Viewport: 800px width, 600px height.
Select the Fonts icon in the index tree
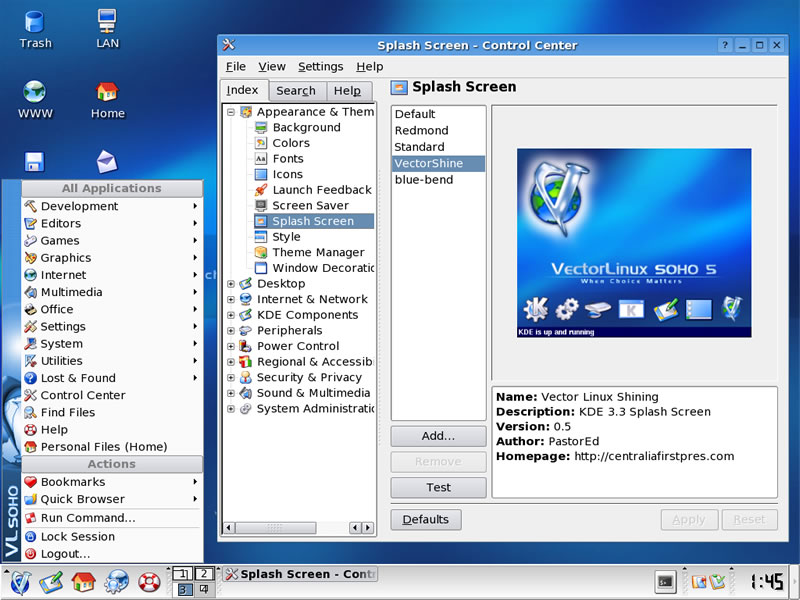pyautogui.click(x=261, y=159)
